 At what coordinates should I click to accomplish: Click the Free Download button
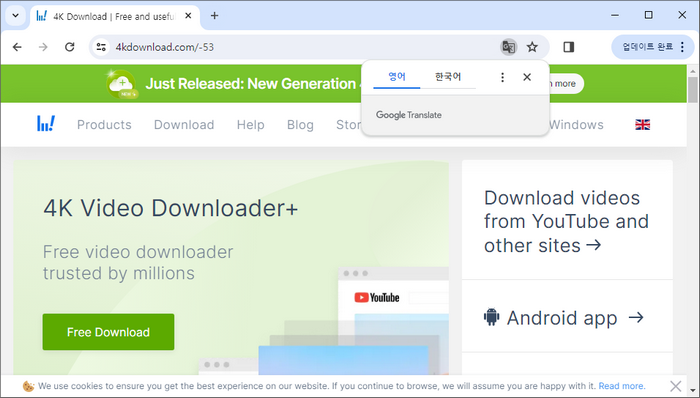tap(108, 332)
